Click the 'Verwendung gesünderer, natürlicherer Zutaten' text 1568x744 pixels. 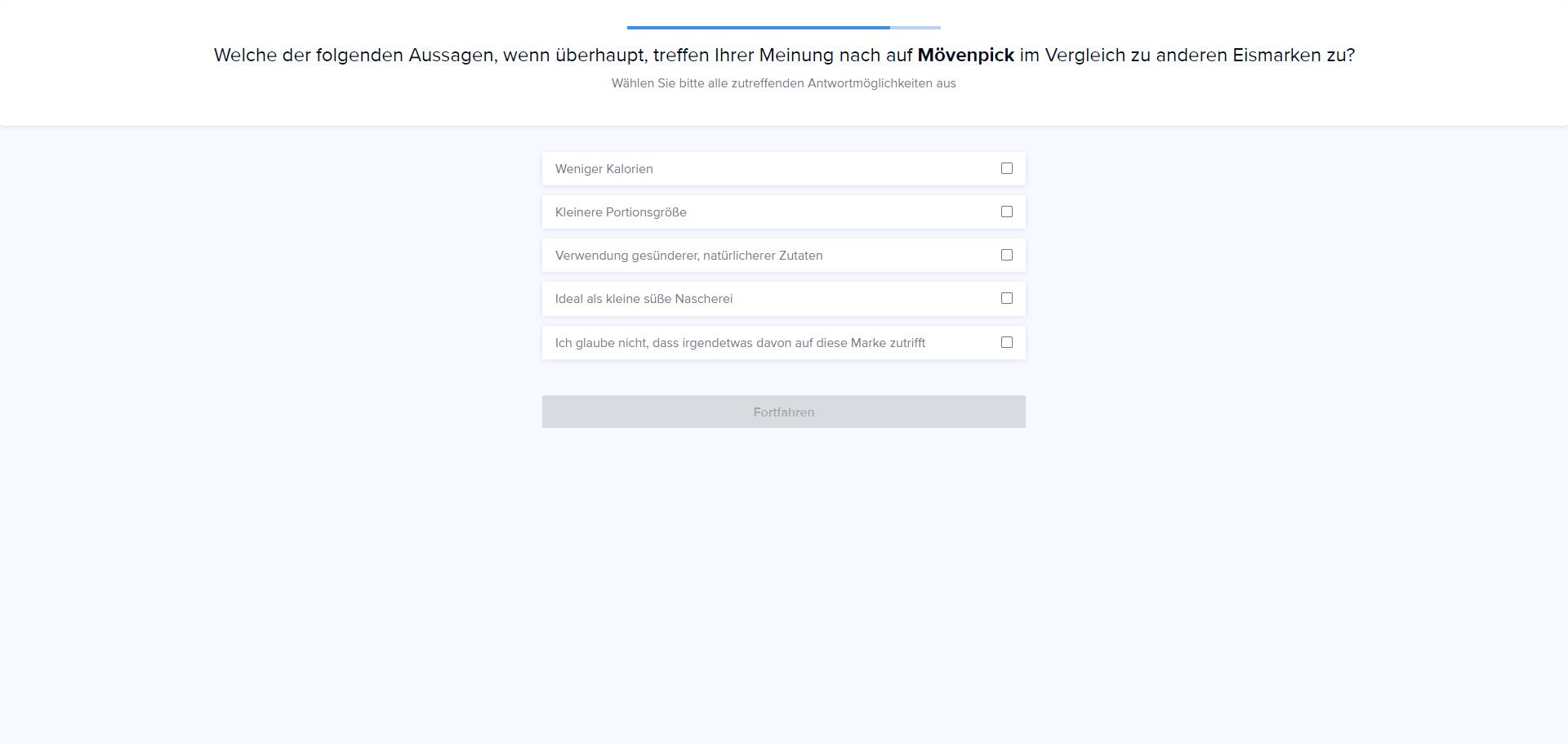click(x=689, y=256)
